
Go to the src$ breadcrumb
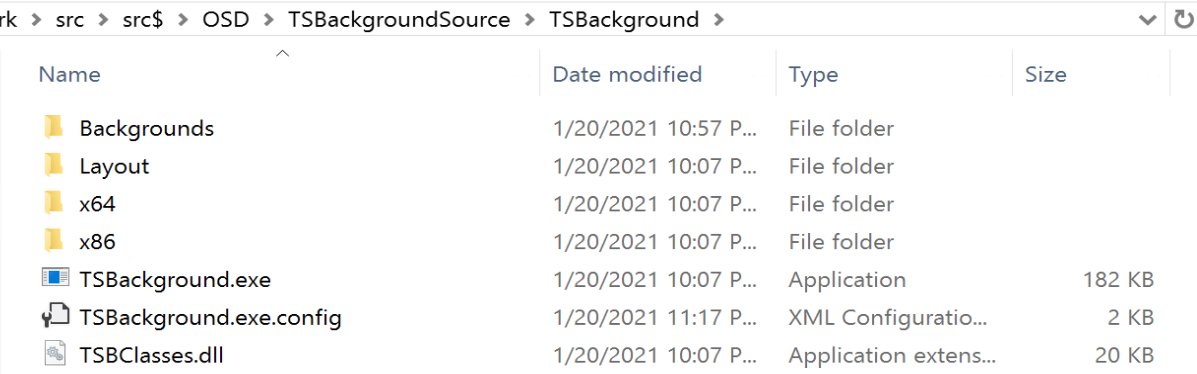point(141,20)
